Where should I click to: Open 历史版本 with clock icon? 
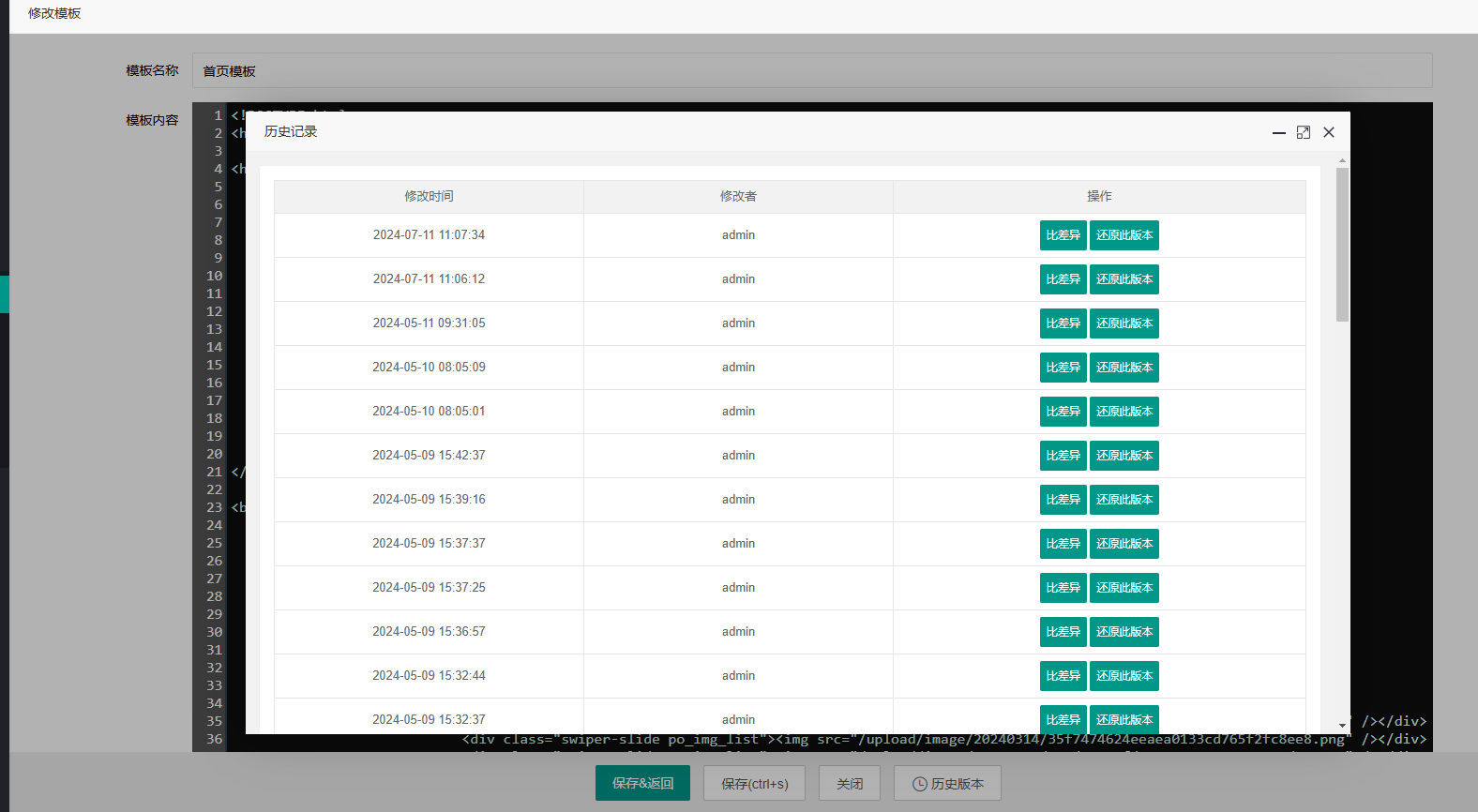pos(947,783)
